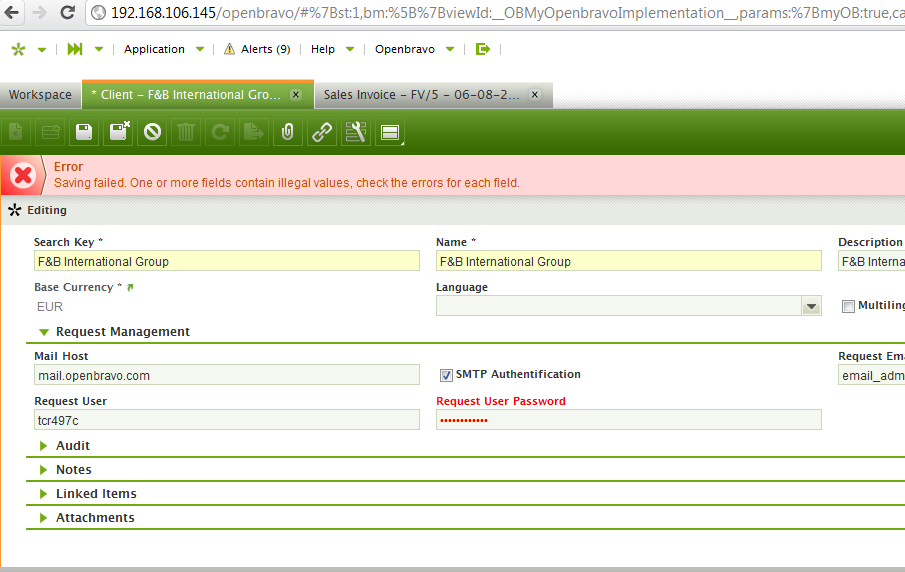The width and height of the screenshot is (905, 572).
Task: Click the Delete trash can icon
Action: [186, 132]
